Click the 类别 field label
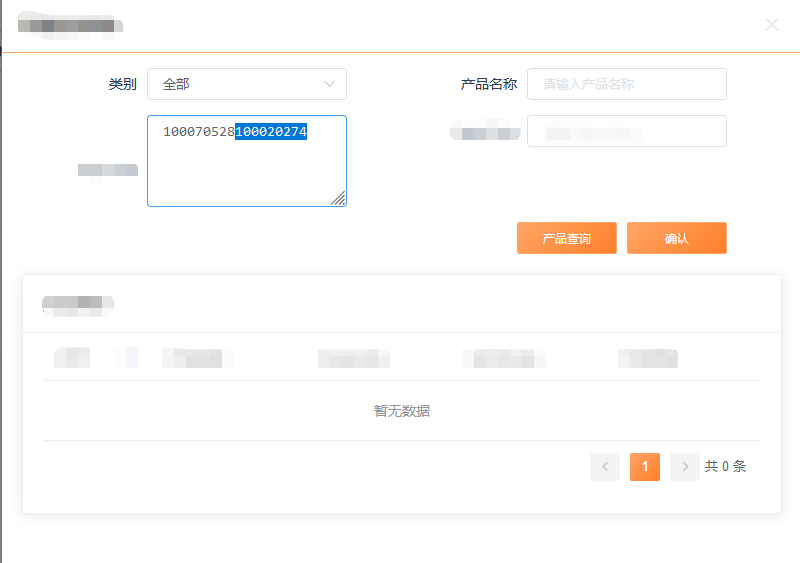 pyautogui.click(x=122, y=84)
